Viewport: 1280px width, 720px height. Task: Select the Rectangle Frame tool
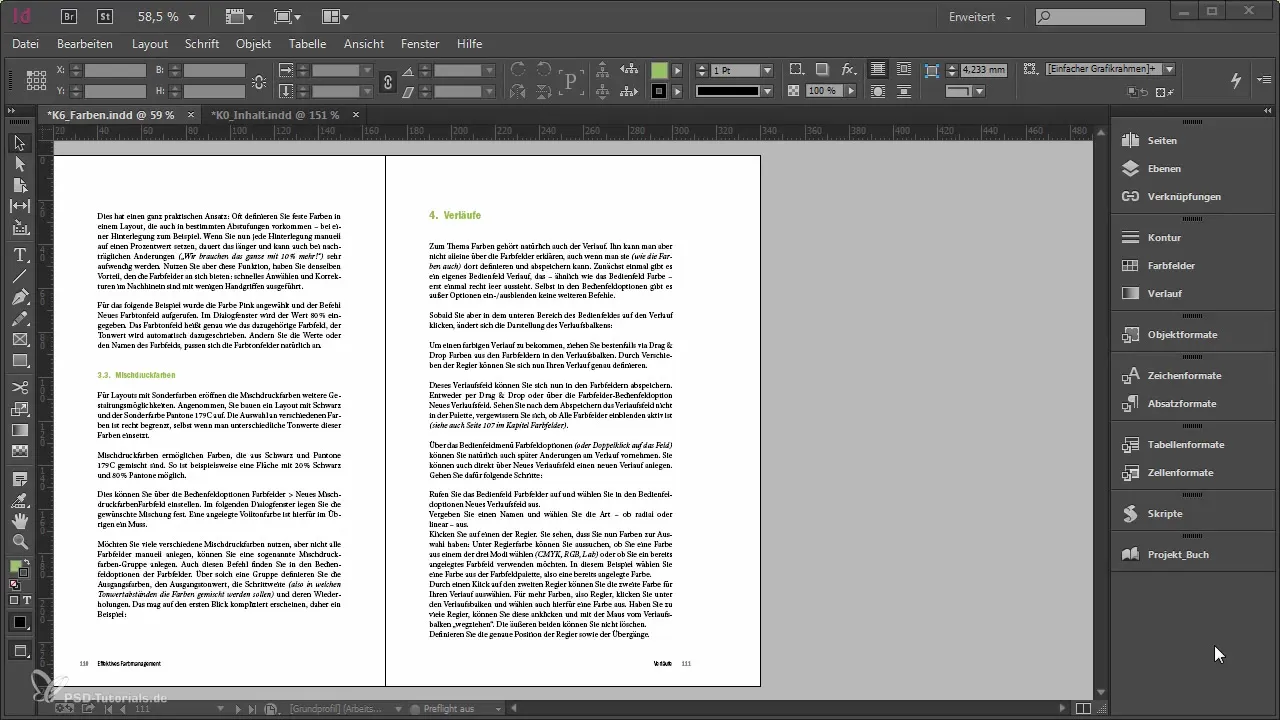[20, 339]
